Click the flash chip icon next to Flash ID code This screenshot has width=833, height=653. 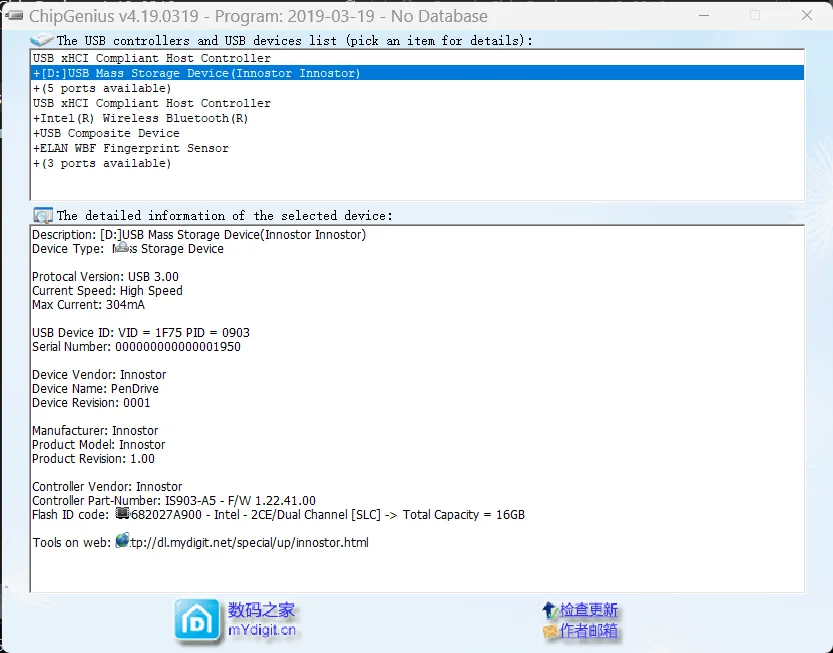pos(123,514)
